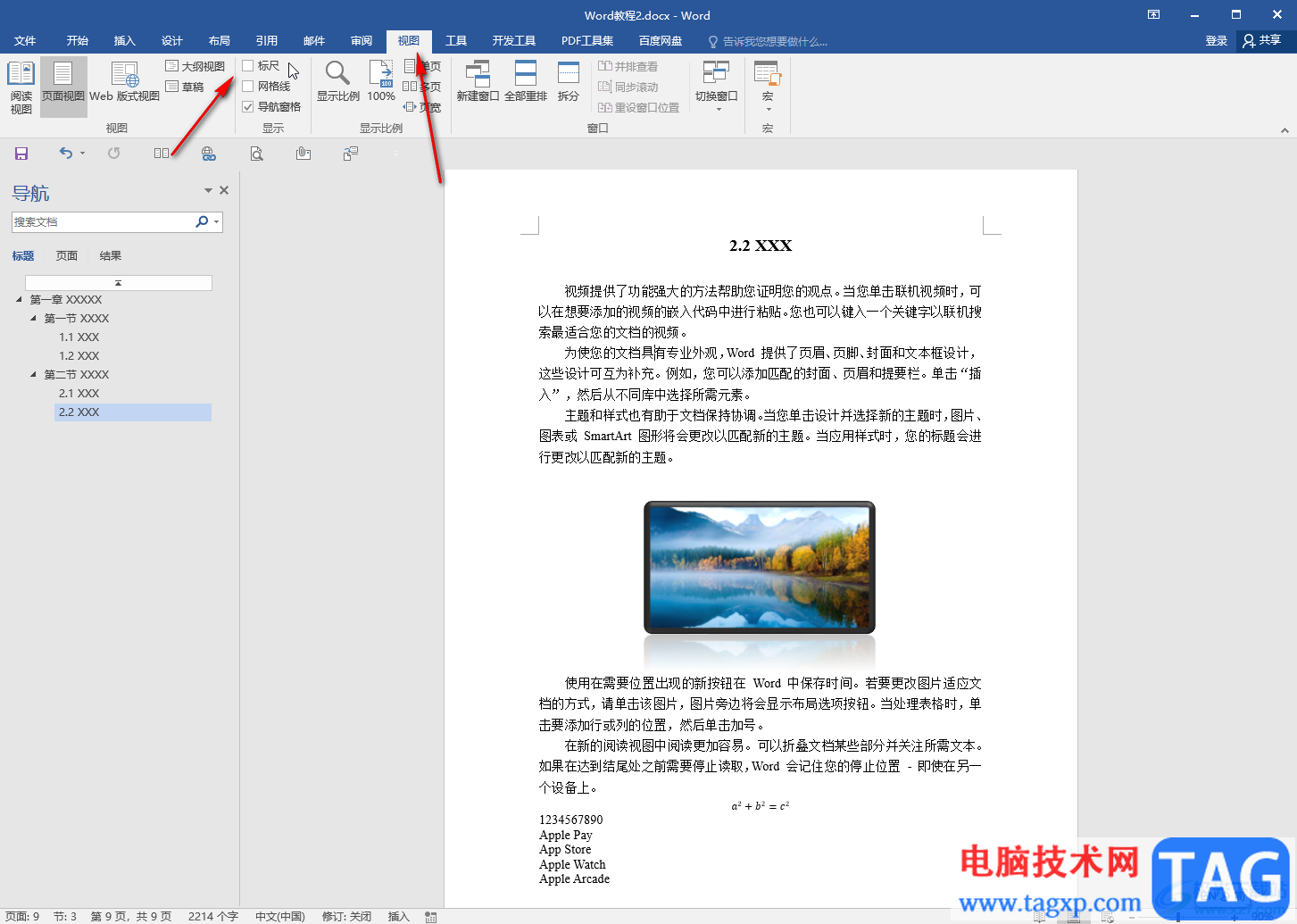Switch to Draft view (草稿)

[x=186, y=87]
